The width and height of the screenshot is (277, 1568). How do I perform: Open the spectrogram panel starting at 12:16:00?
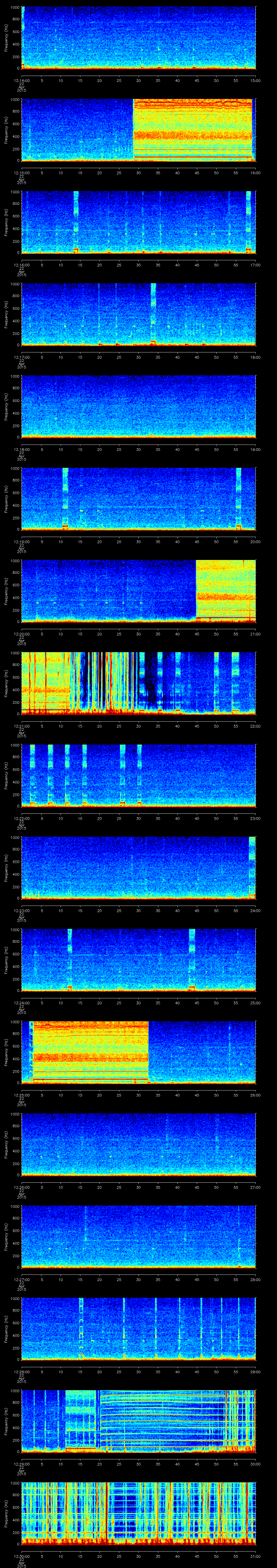click(139, 222)
